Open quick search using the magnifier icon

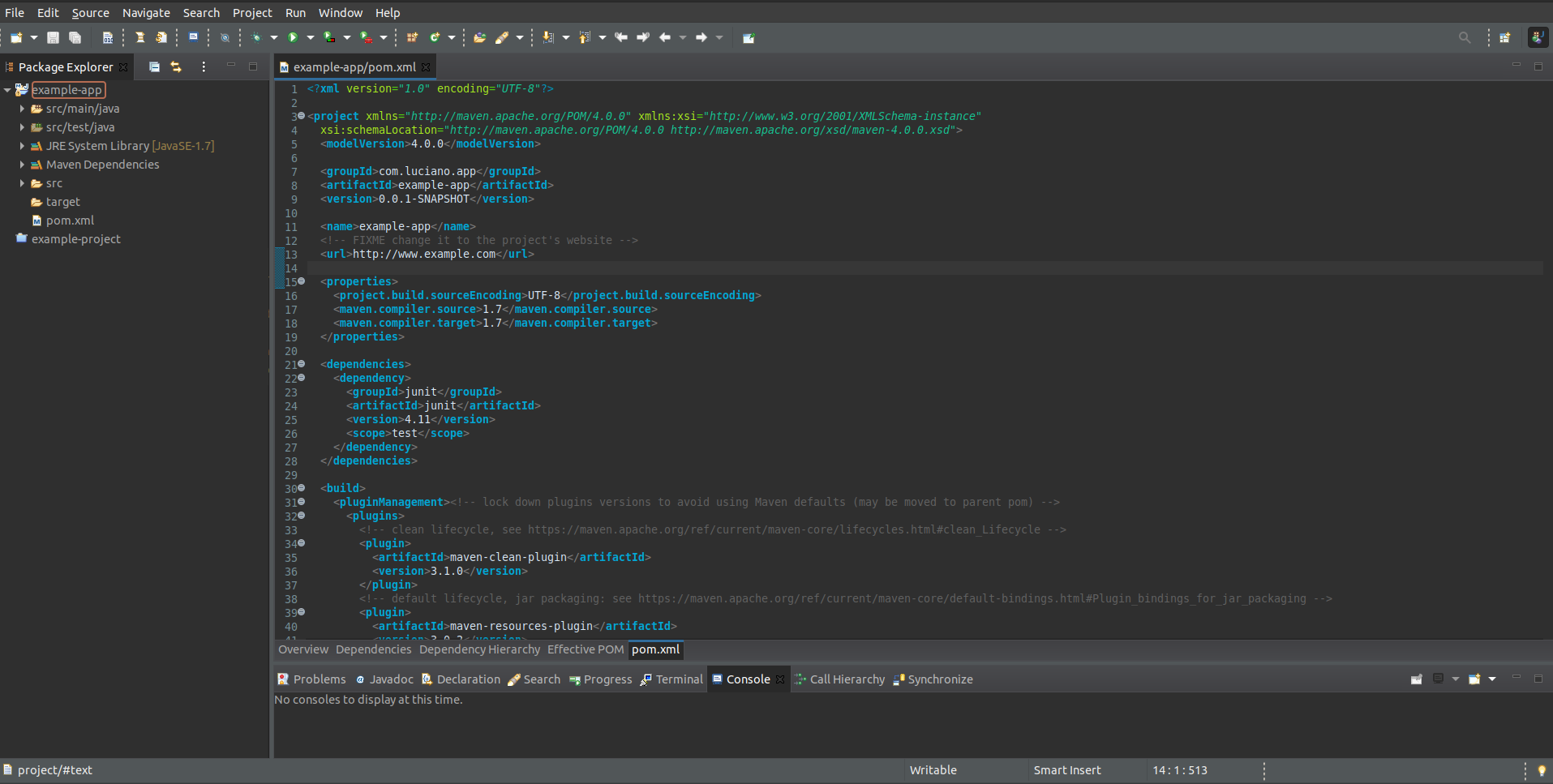1465,36
